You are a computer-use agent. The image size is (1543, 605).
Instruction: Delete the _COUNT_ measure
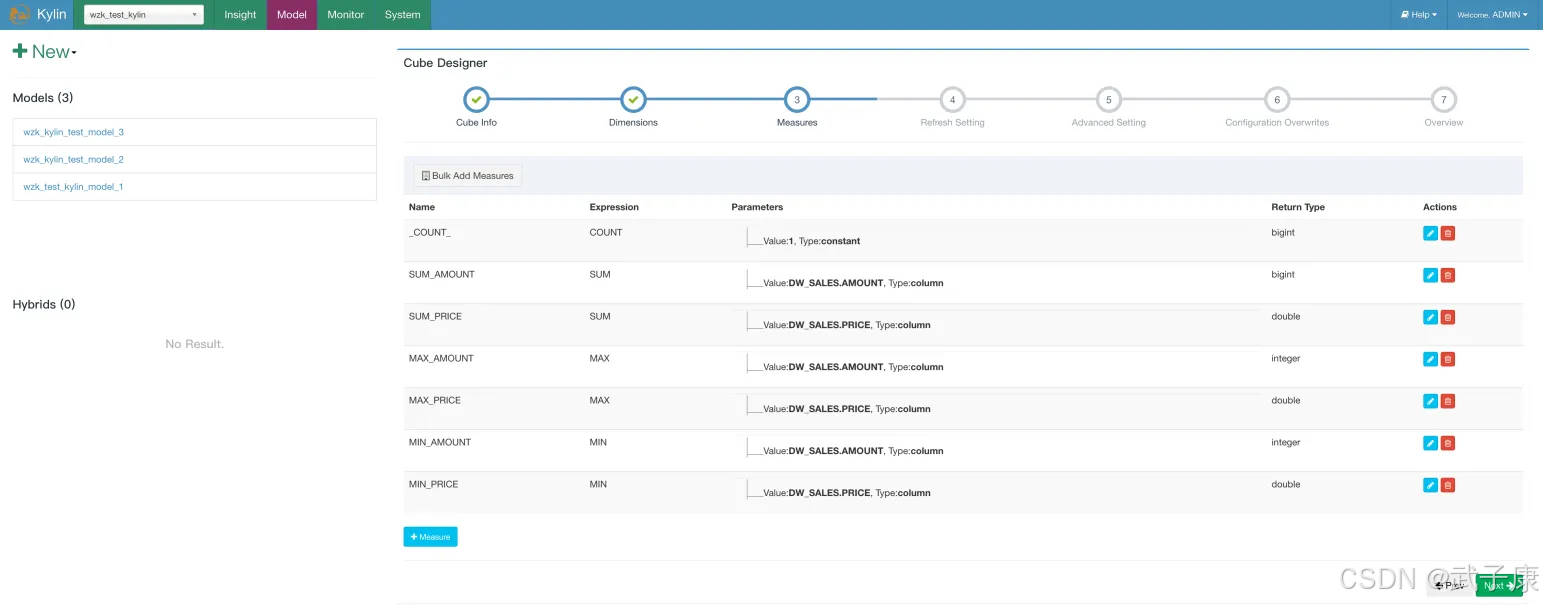pyautogui.click(x=1447, y=233)
